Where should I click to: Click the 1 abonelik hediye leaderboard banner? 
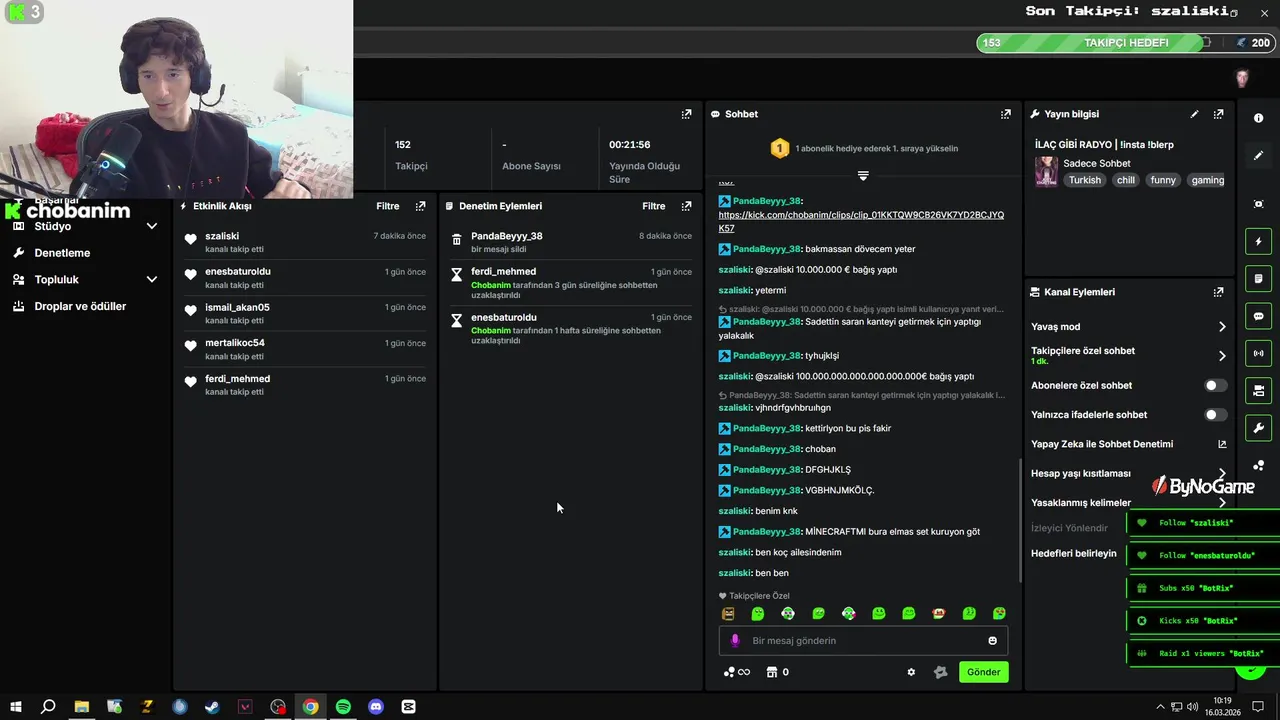(x=864, y=148)
